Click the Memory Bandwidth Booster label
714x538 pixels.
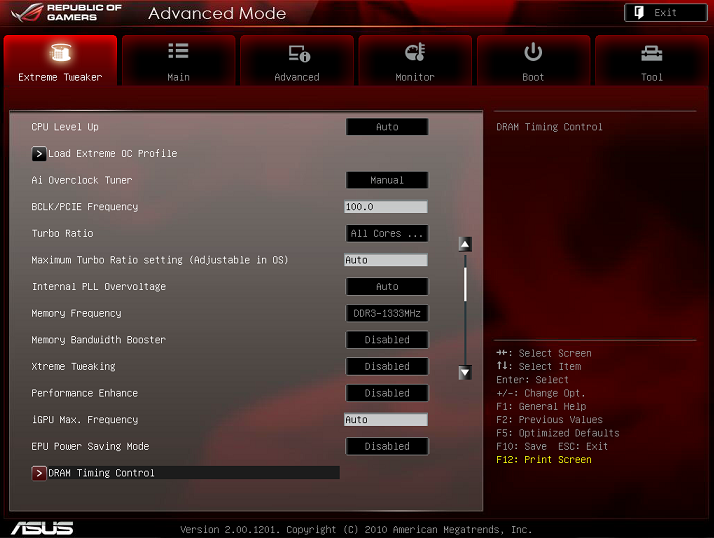point(98,340)
